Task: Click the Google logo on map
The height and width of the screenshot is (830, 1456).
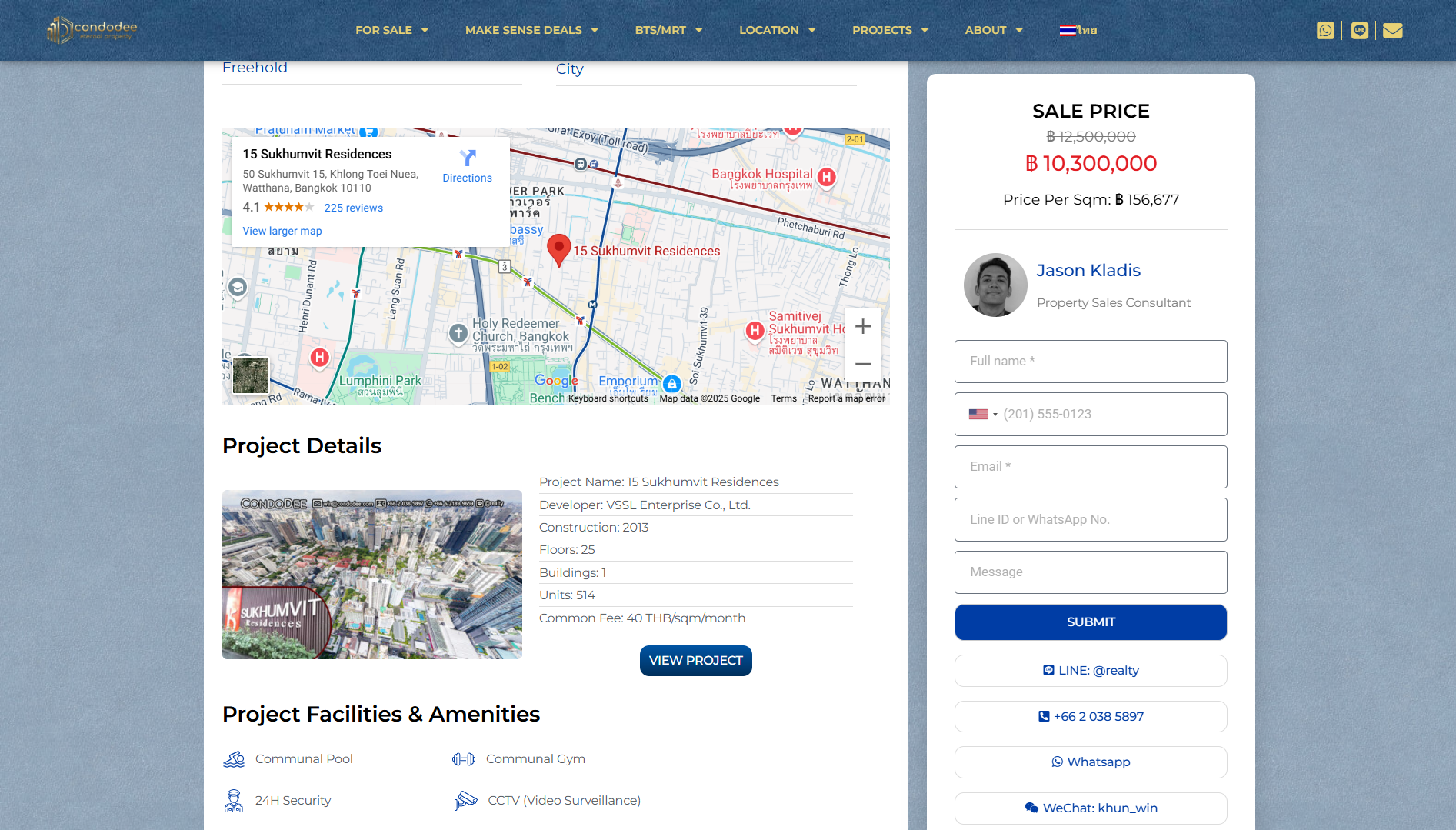Action: point(556,381)
